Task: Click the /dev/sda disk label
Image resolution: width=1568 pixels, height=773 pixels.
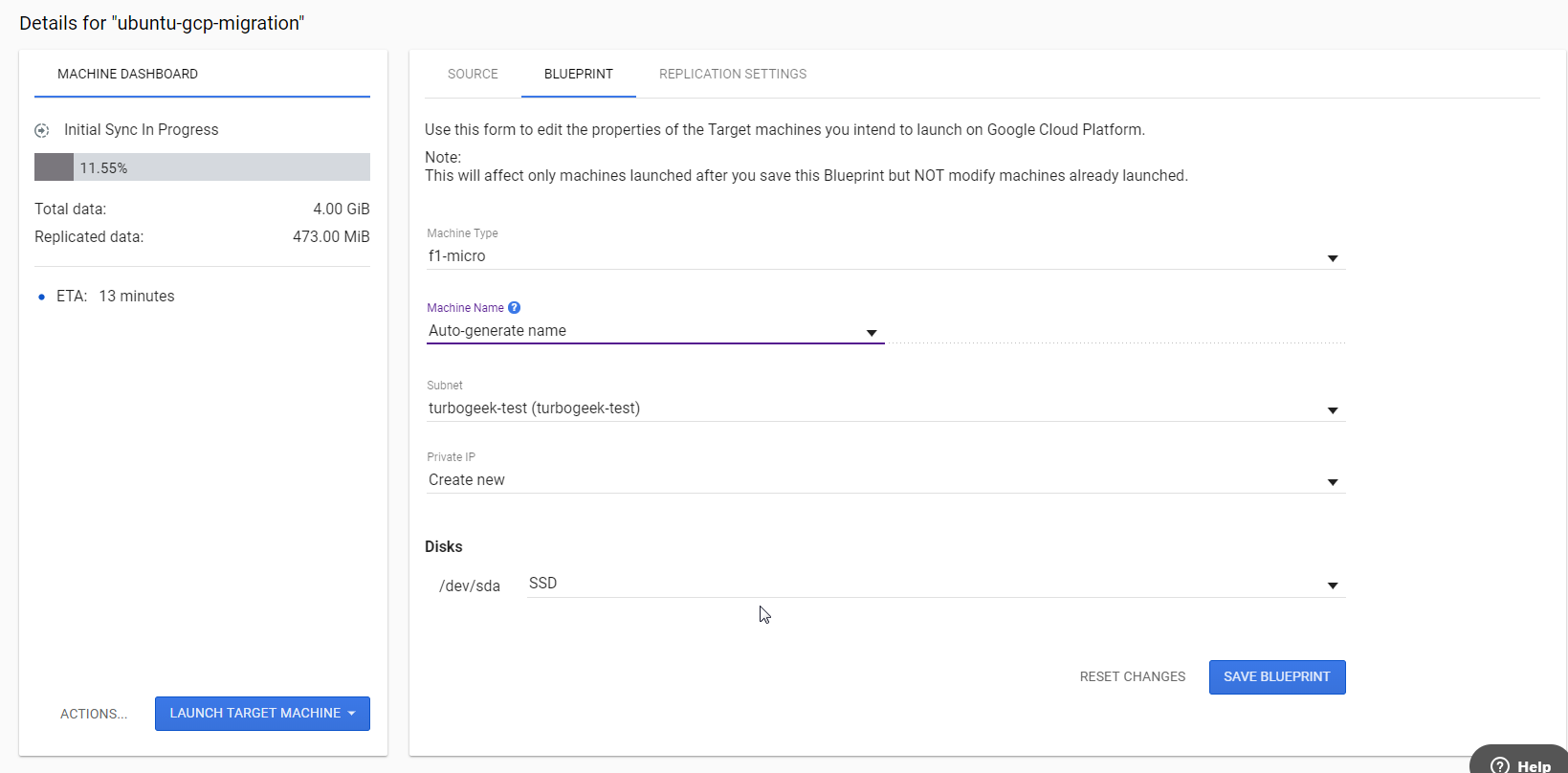Action: click(x=470, y=585)
